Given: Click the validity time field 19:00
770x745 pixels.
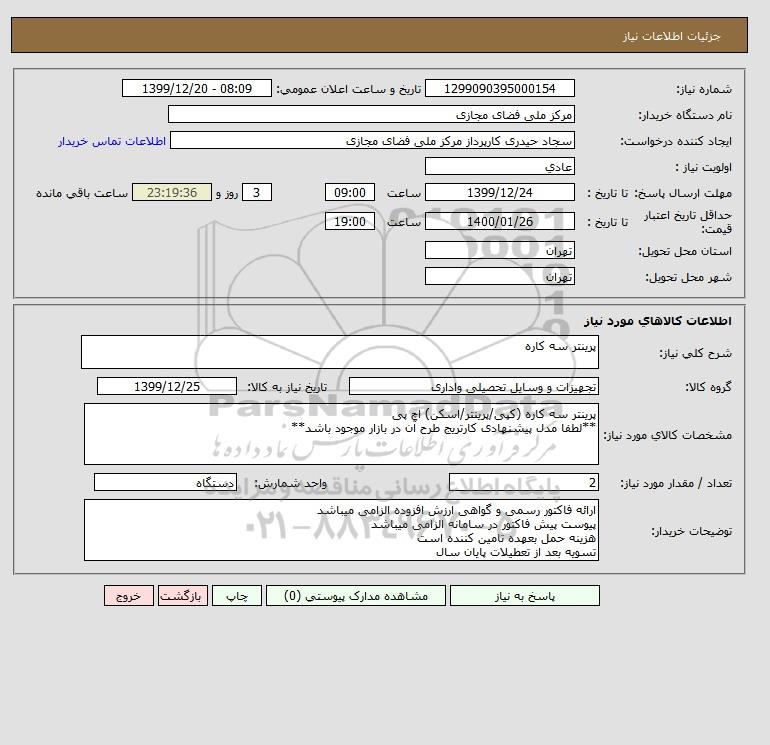Looking at the screenshot, I should [x=350, y=221].
